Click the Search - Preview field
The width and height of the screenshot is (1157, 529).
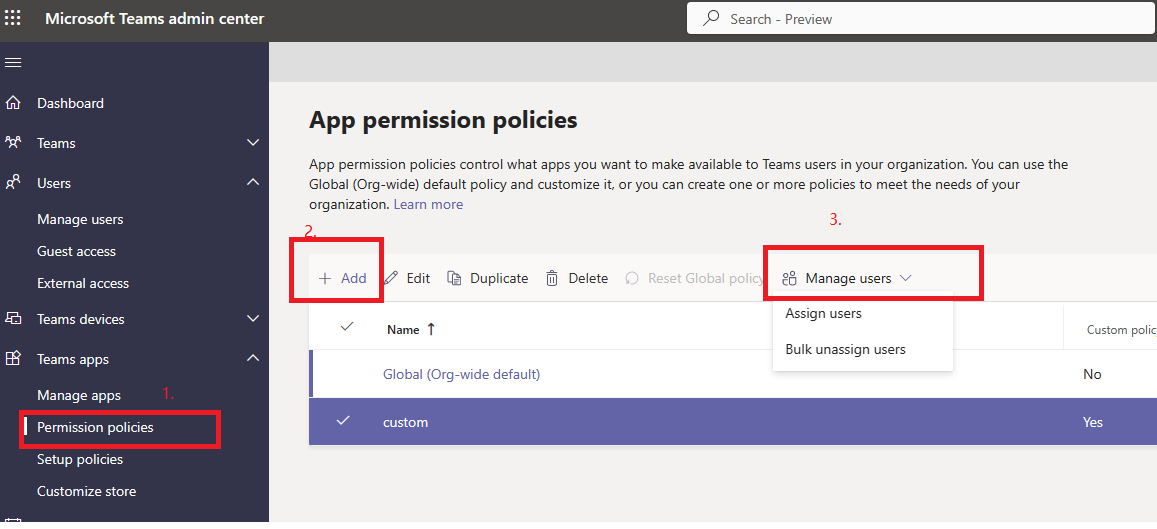coord(922,18)
